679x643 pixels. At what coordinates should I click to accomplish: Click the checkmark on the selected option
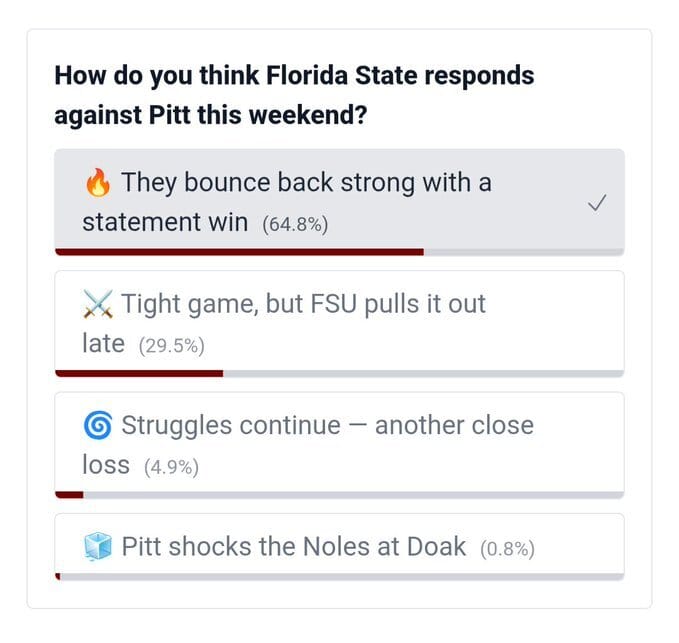[597, 203]
